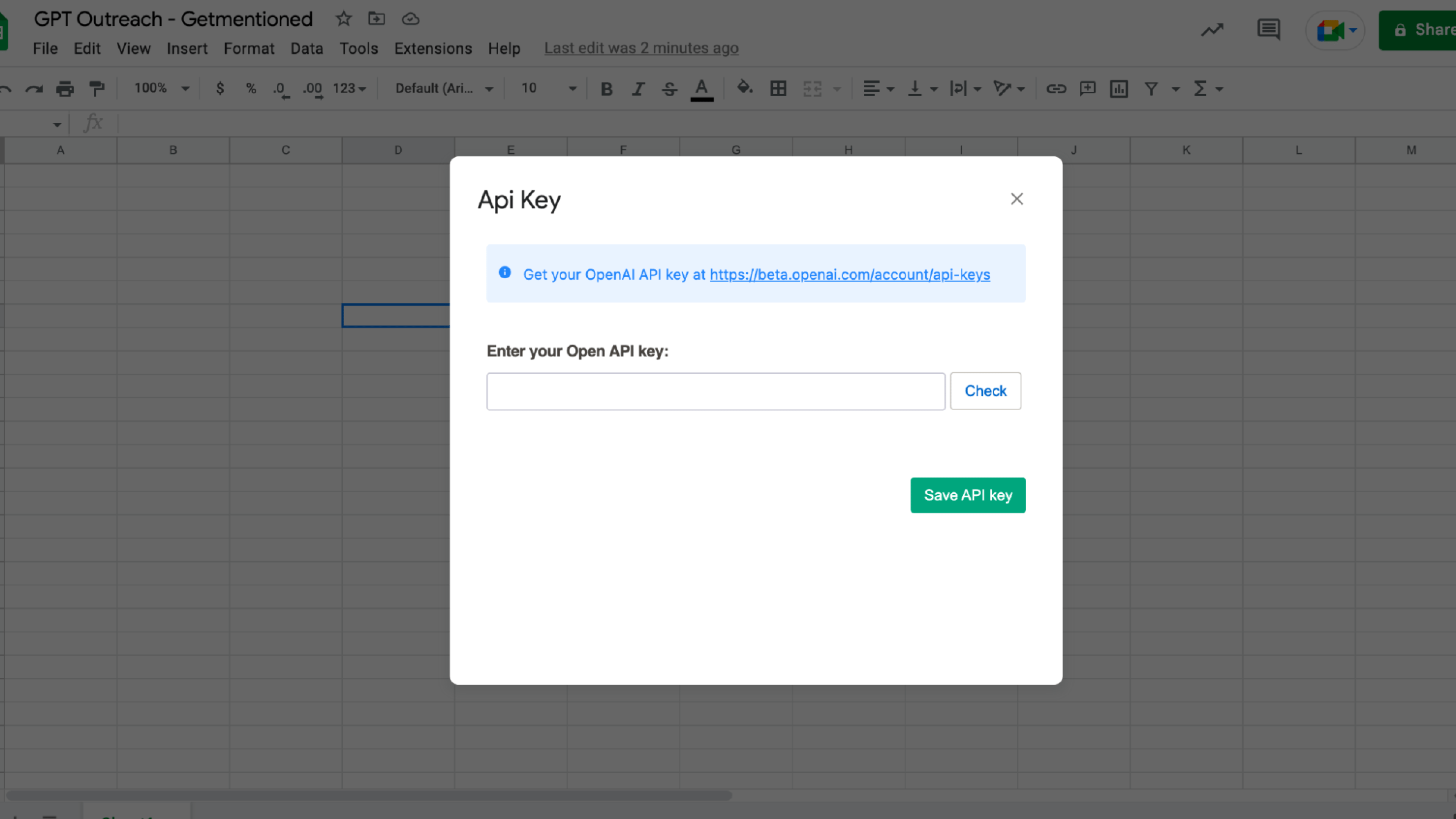1456x819 pixels.
Task: Insert a link into the cell
Action: click(1056, 89)
